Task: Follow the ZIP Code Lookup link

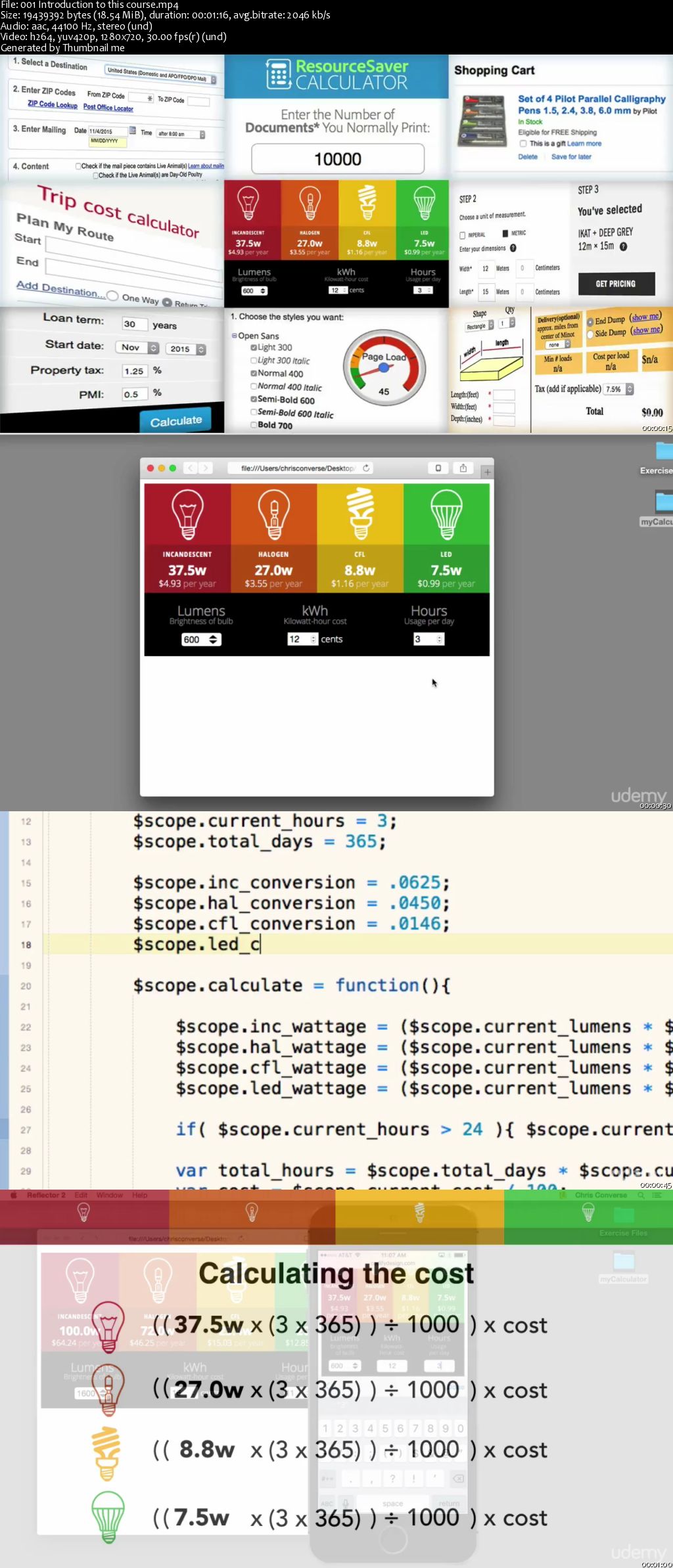Action: click(x=53, y=104)
